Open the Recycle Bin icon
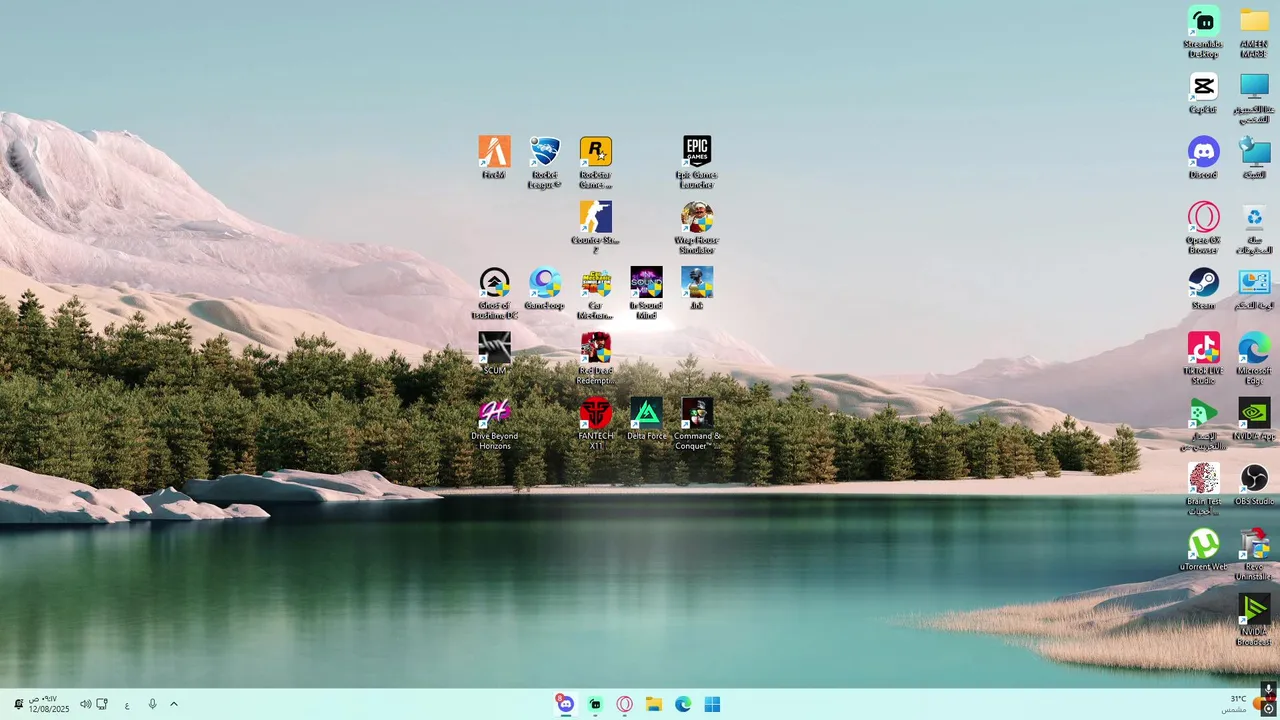1280x720 pixels. pos(1254,227)
